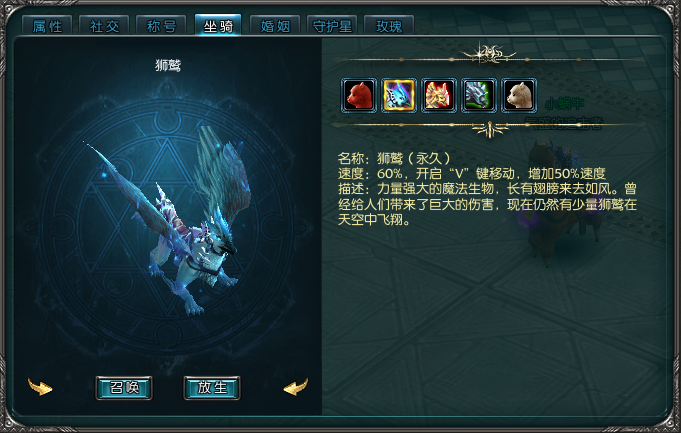Click the 小蜗牛 player name in background
This screenshot has height=433, width=681.
(564, 103)
